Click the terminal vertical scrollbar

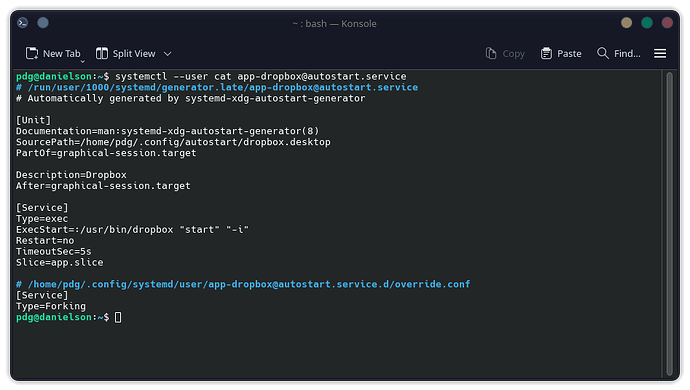tap(669, 224)
